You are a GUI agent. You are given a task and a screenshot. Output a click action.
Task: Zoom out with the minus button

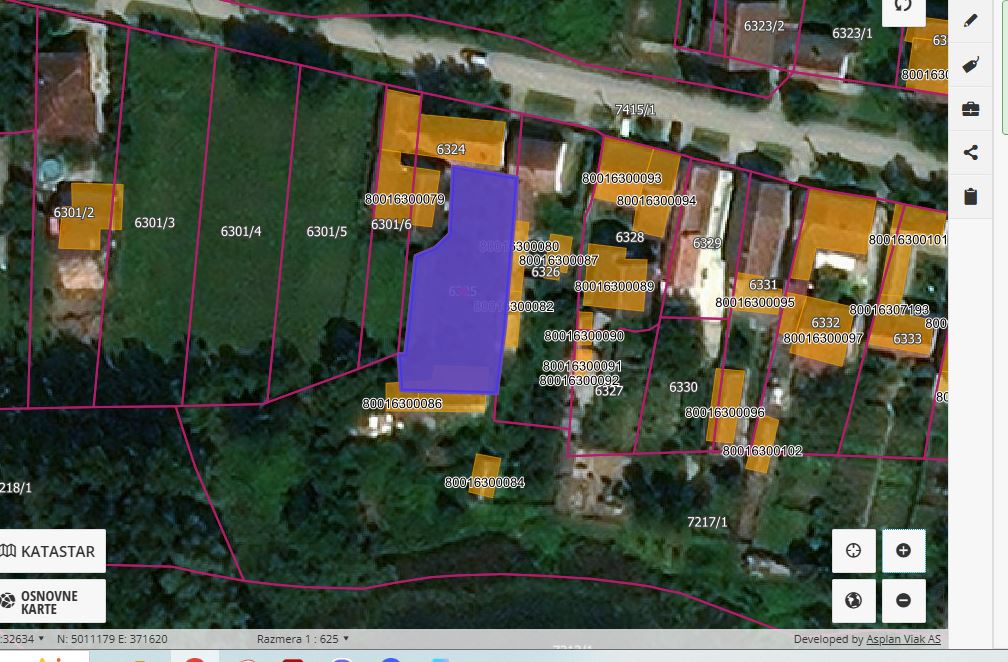pos(903,601)
